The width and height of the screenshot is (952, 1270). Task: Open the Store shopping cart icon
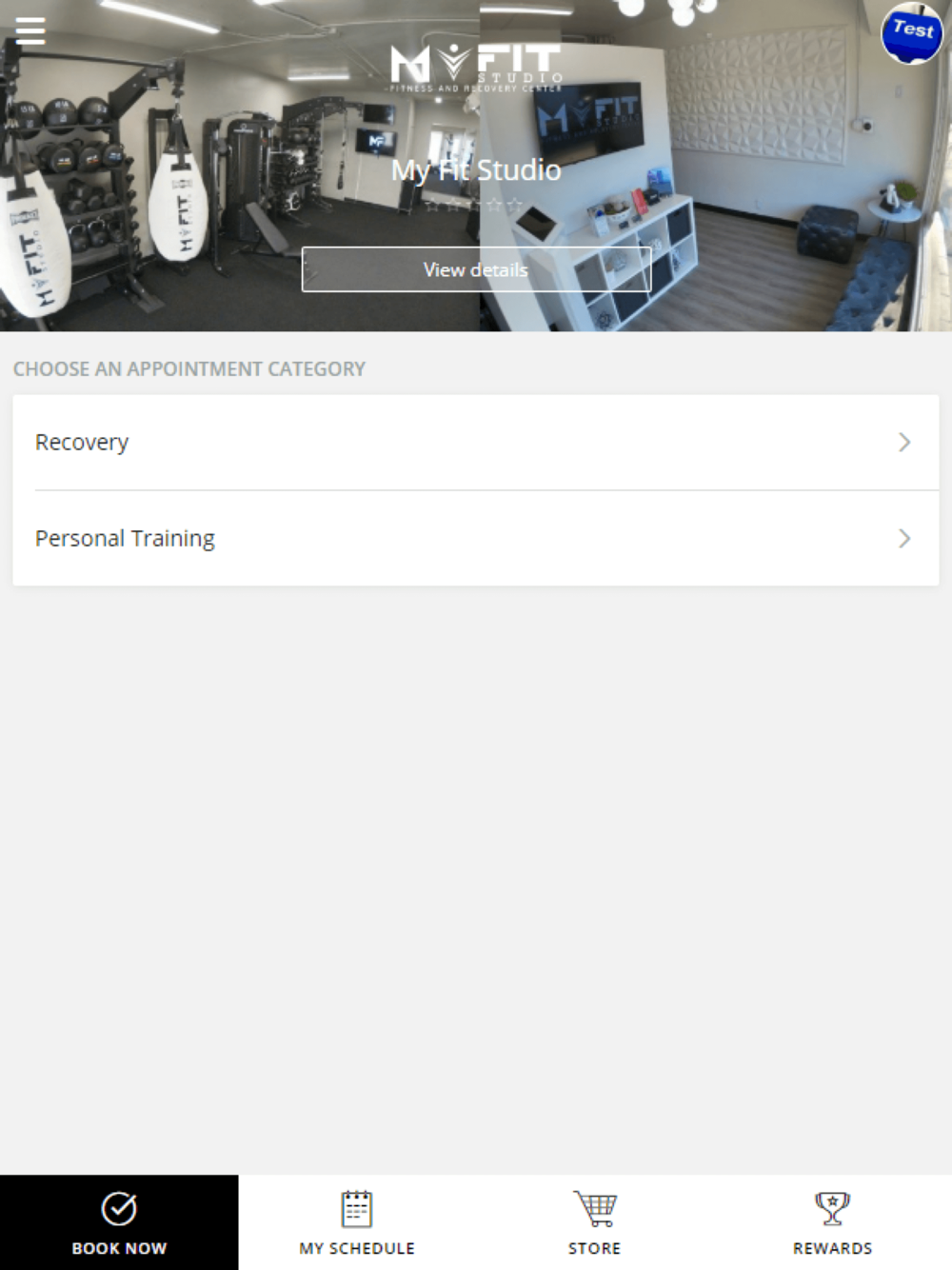[595, 1209]
